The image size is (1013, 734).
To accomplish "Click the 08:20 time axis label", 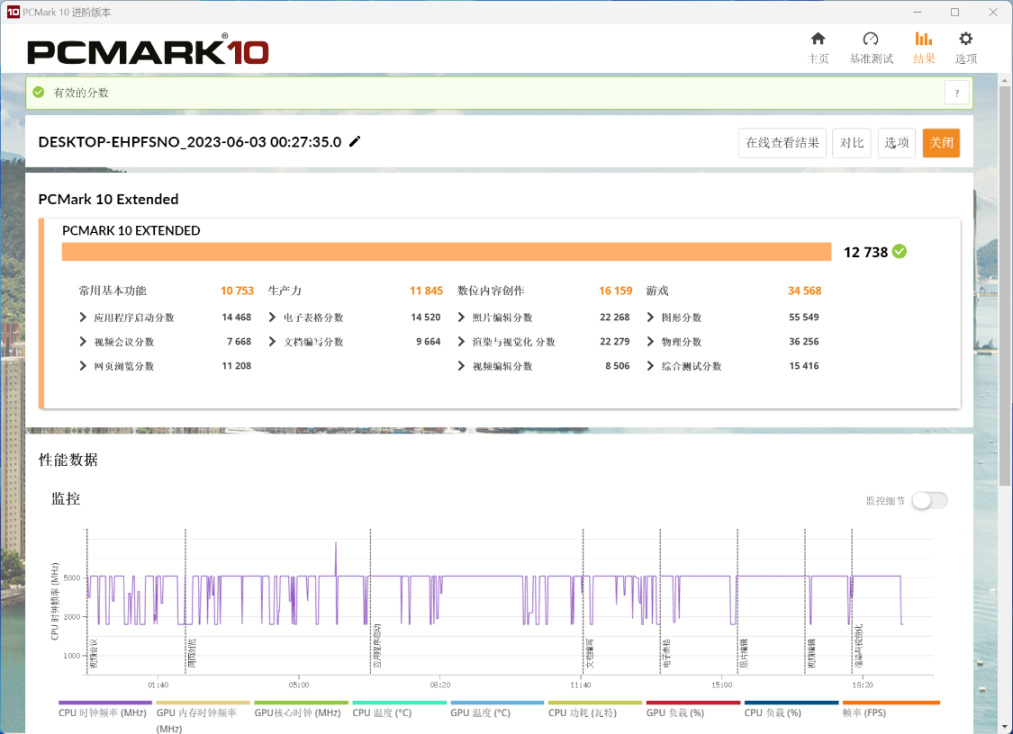I will tap(440, 685).
